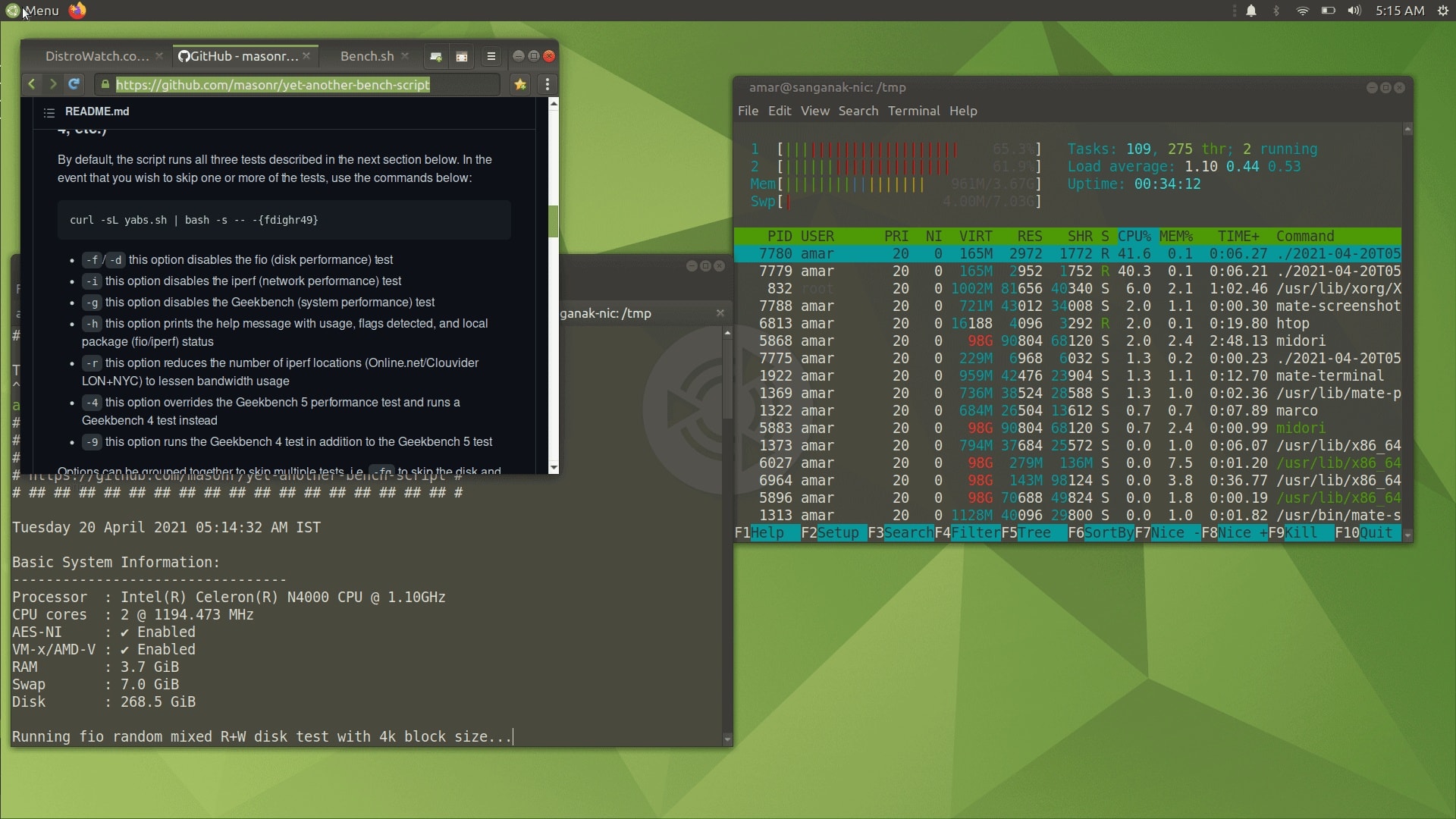Open README.md table of contents icon
Viewport: 1456px width, 819px height.
(49, 112)
